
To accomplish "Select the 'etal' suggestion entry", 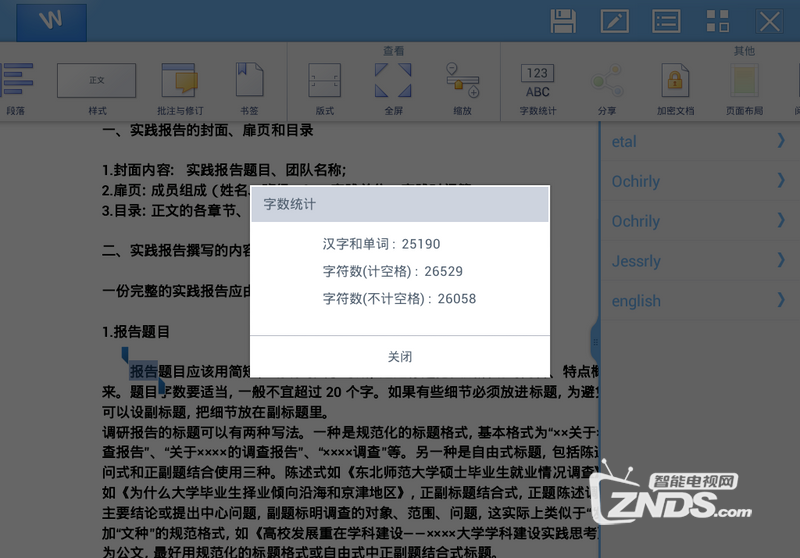I will (700, 141).
